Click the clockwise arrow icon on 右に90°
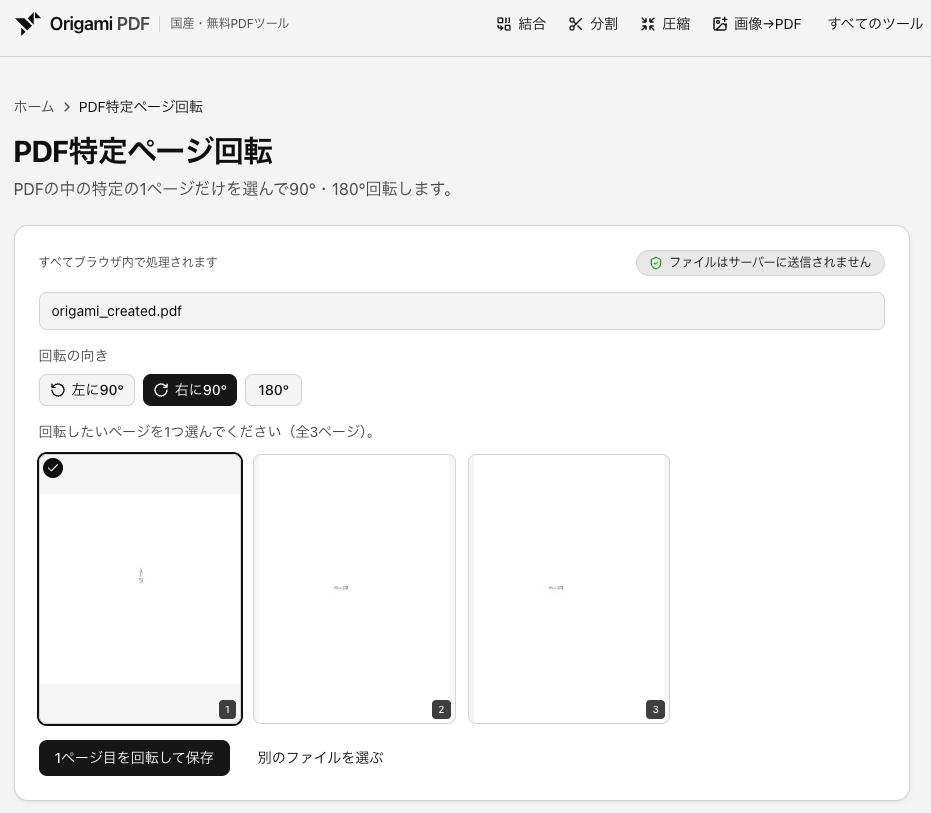Viewport: 931px width, 813px height. tap(161, 390)
